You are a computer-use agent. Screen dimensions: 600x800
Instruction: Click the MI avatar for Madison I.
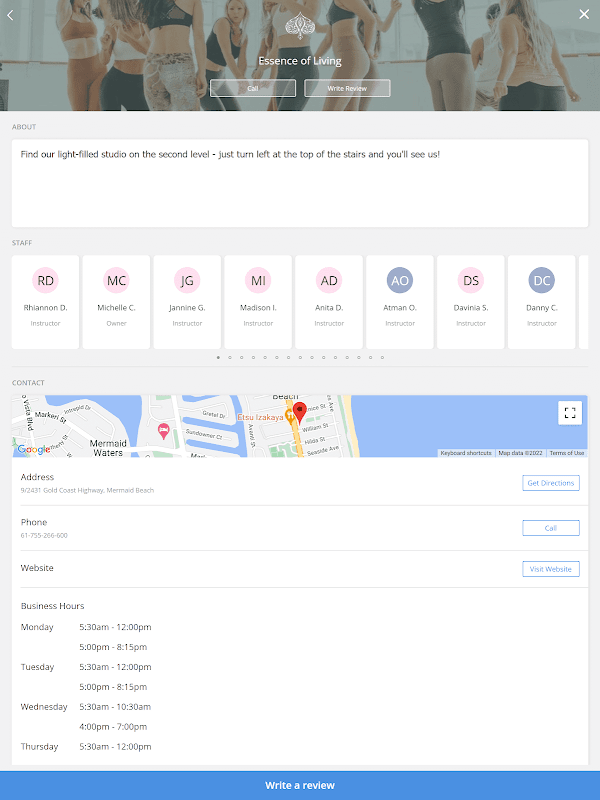258,280
